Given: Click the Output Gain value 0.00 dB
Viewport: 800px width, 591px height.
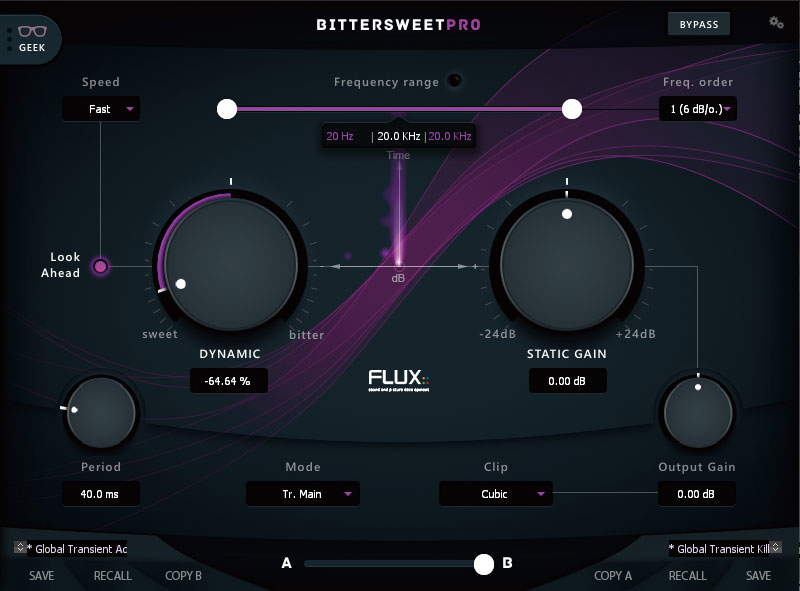Looking at the screenshot, I should pyautogui.click(x=696, y=494).
